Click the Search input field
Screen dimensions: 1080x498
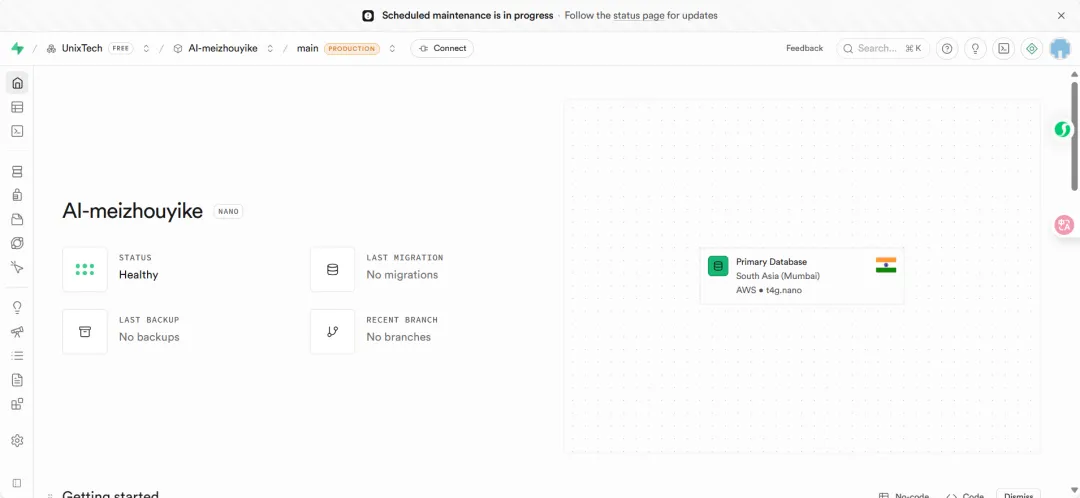point(882,49)
